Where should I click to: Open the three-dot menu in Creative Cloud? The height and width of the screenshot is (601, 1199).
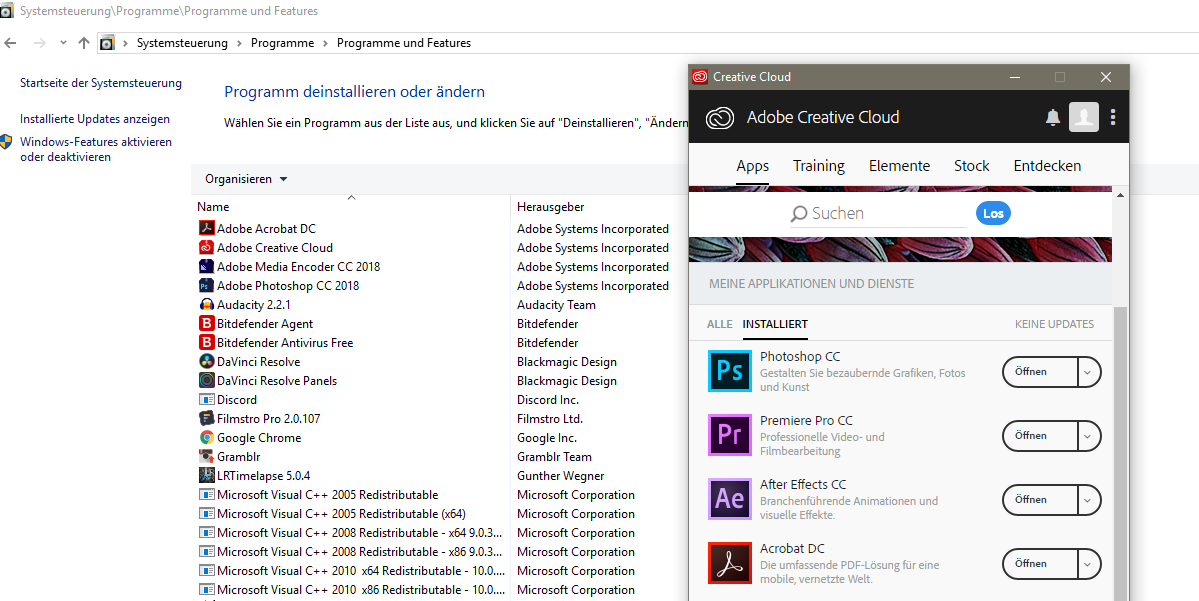[1113, 117]
